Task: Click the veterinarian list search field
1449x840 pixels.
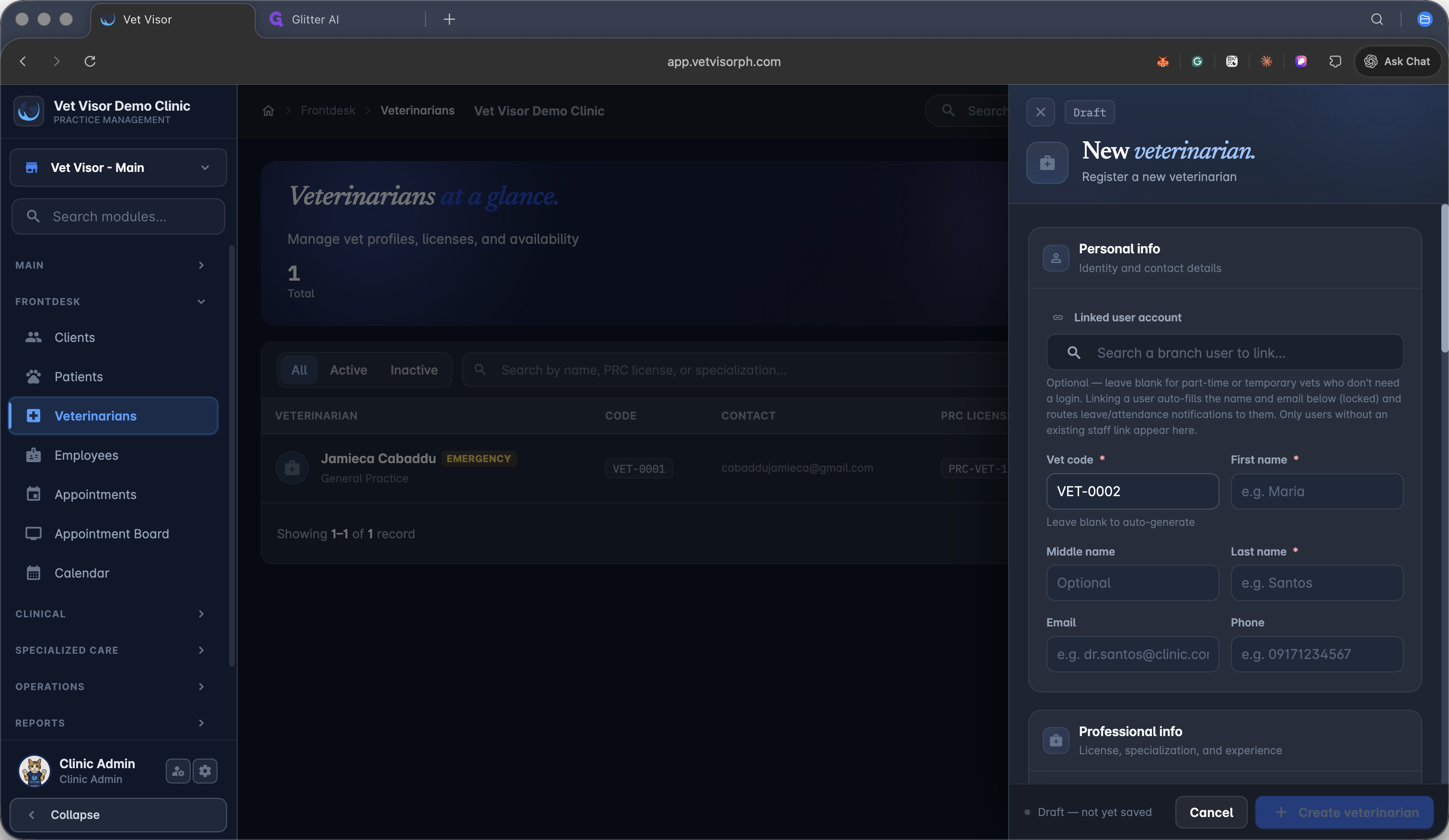Action: [x=736, y=369]
